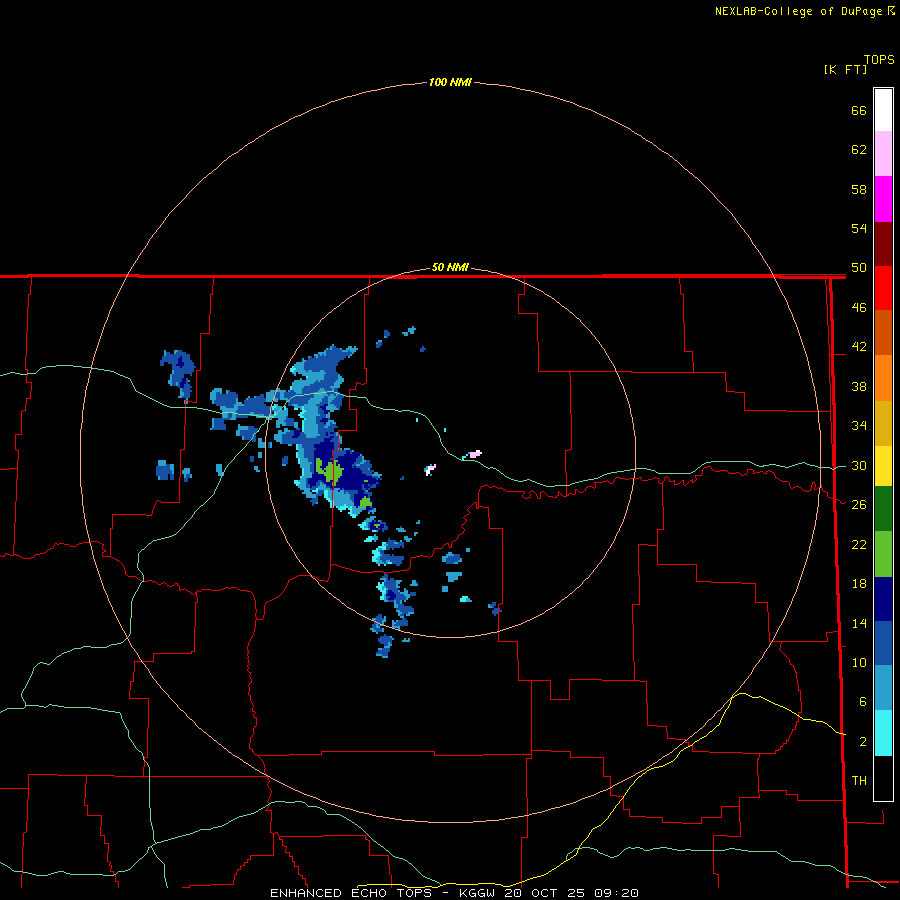Click the yellow 30 K FT legend swatch
The image size is (900, 900).
(883, 466)
